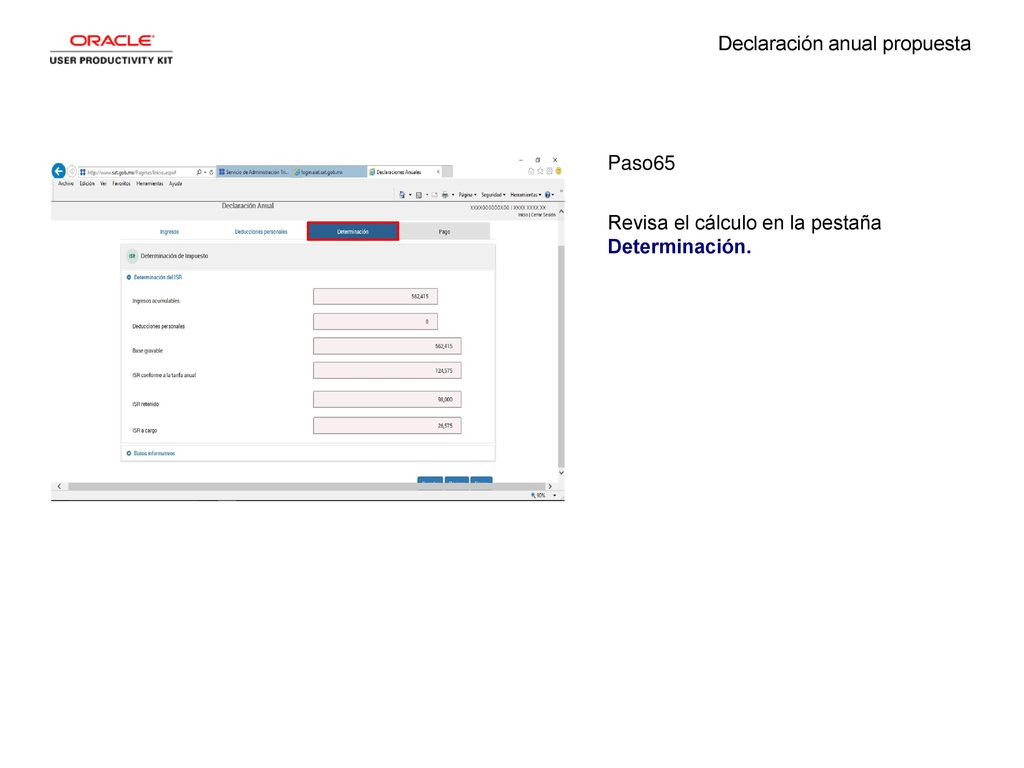This screenshot has height=768, width=1024.
Task: Click the feeds icon in command bar
Action: [419, 195]
